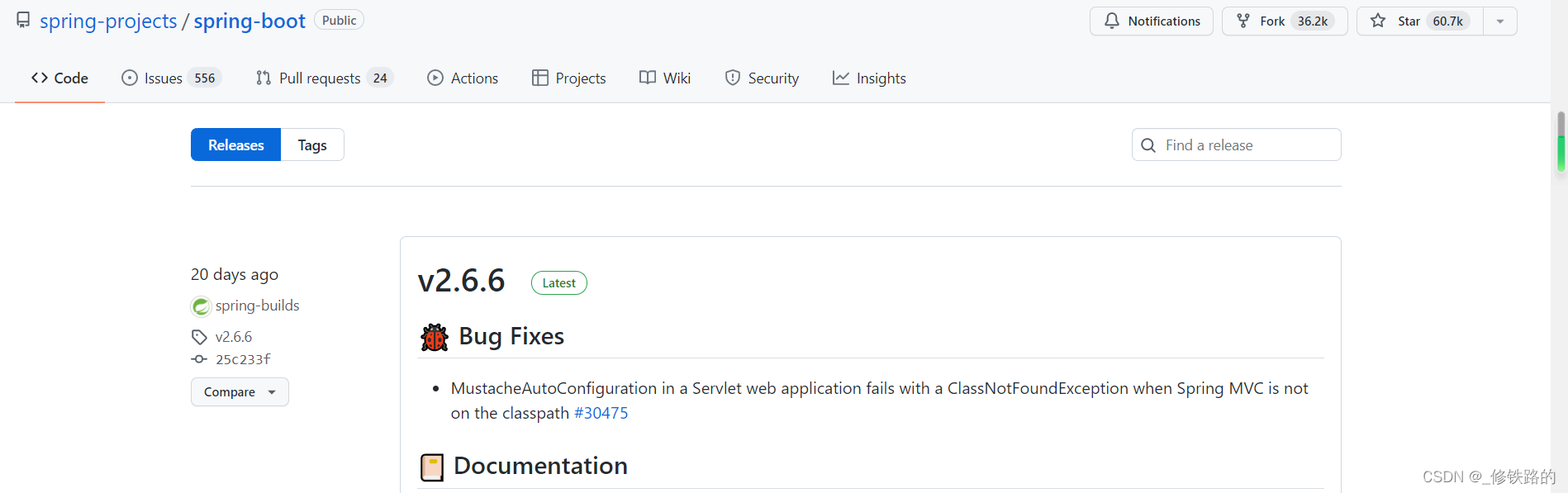
Task: Expand the Star list dropdown arrow
Action: click(x=1500, y=21)
